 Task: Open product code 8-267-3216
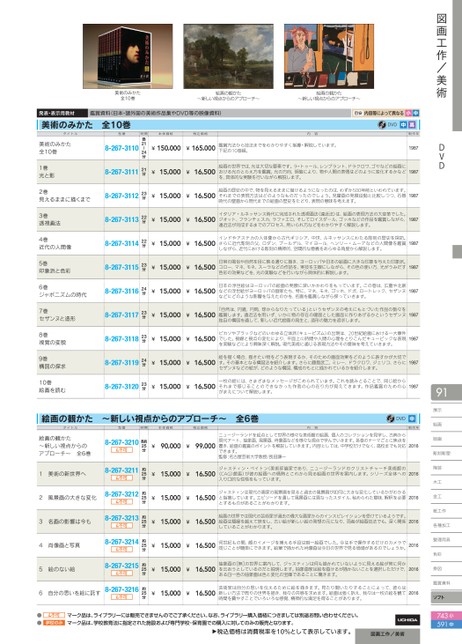pos(122,589)
